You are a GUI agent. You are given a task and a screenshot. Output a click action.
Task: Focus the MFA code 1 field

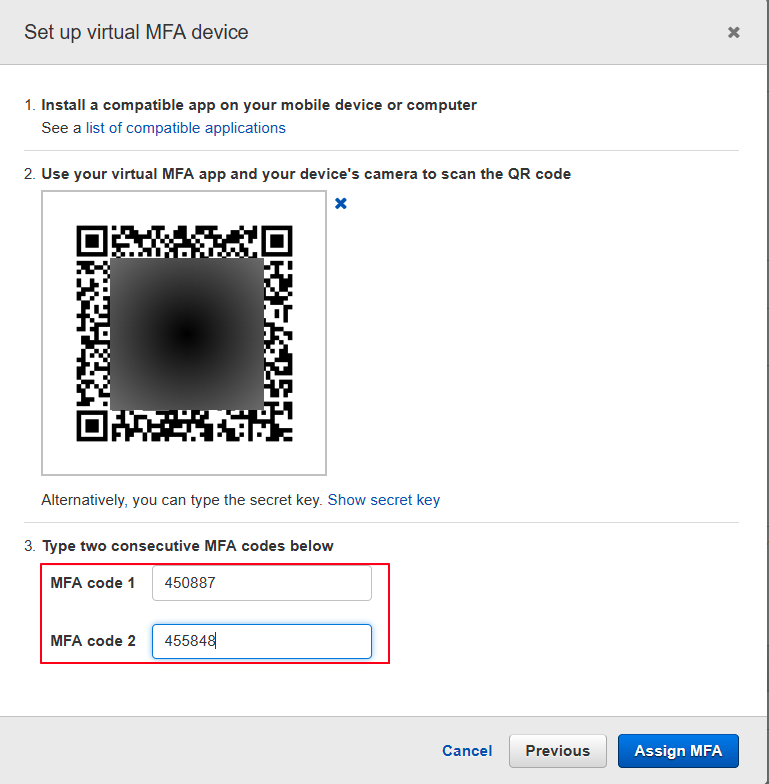tap(262, 583)
